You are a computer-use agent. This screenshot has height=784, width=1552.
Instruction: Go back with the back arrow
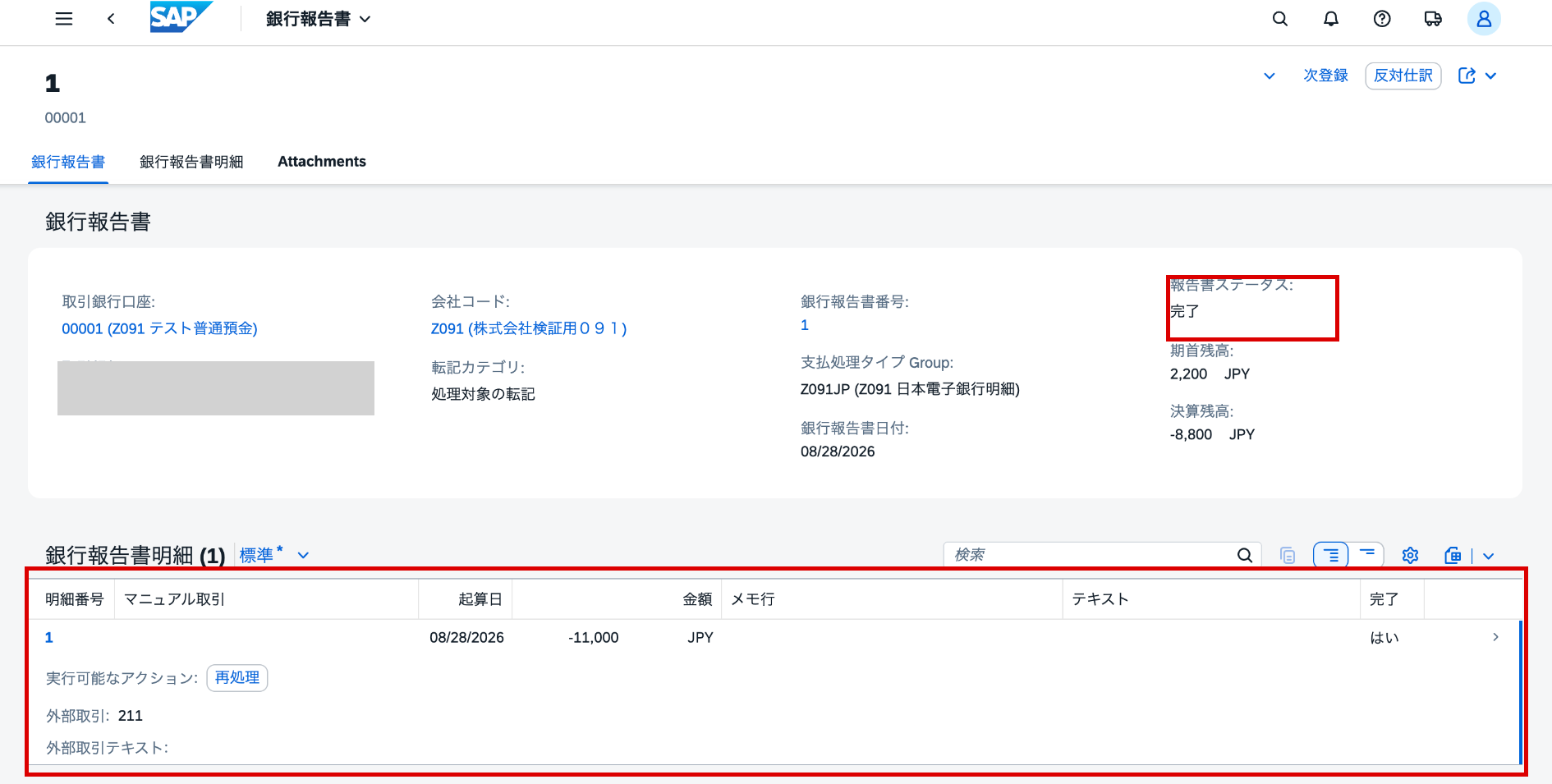tap(111, 19)
